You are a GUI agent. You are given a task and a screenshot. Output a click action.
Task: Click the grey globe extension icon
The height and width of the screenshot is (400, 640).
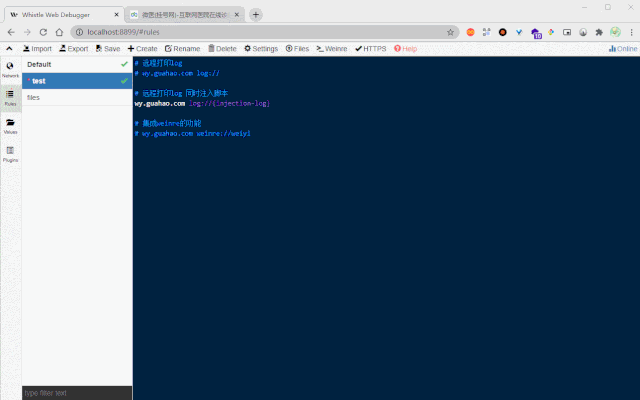(x=583, y=32)
